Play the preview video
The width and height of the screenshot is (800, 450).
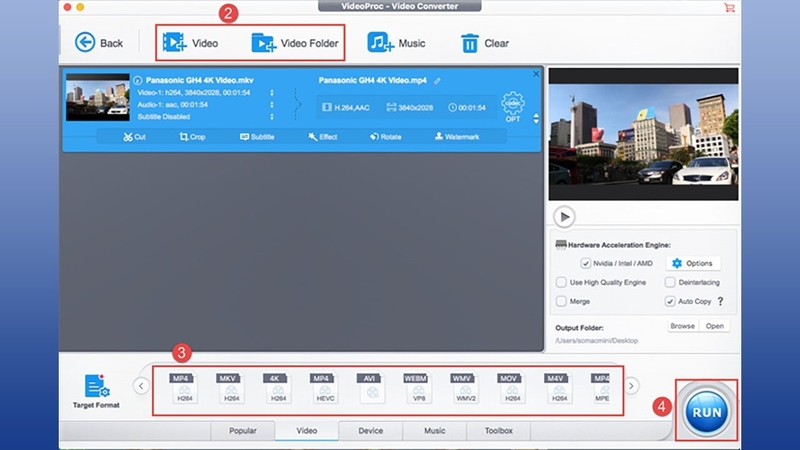(x=564, y=217)
